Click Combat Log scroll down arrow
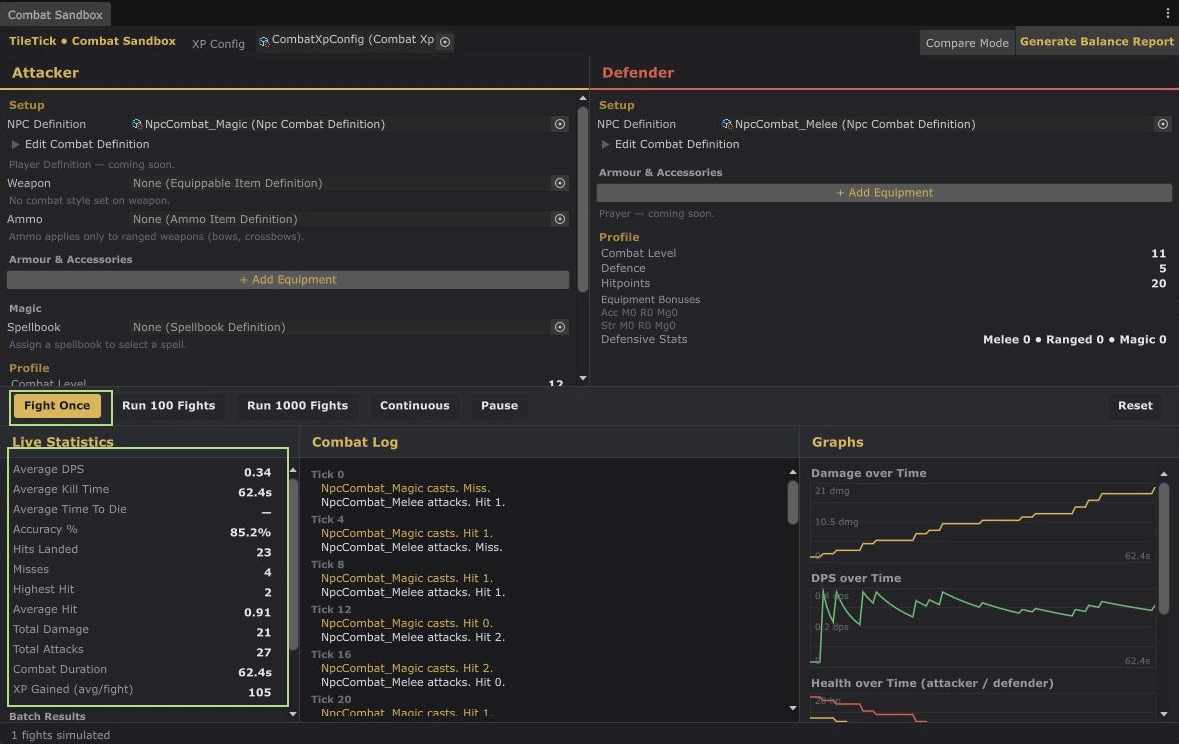1179x744 pixels. (x=793, y=708)
